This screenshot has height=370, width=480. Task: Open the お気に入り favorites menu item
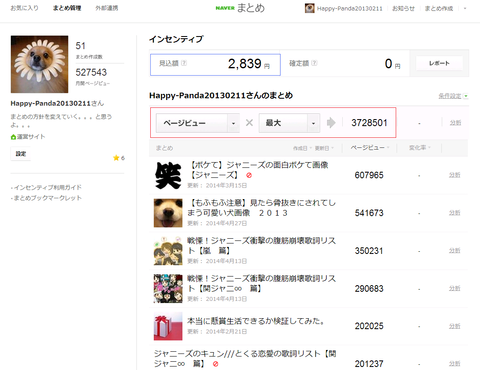tap(24, 8)
